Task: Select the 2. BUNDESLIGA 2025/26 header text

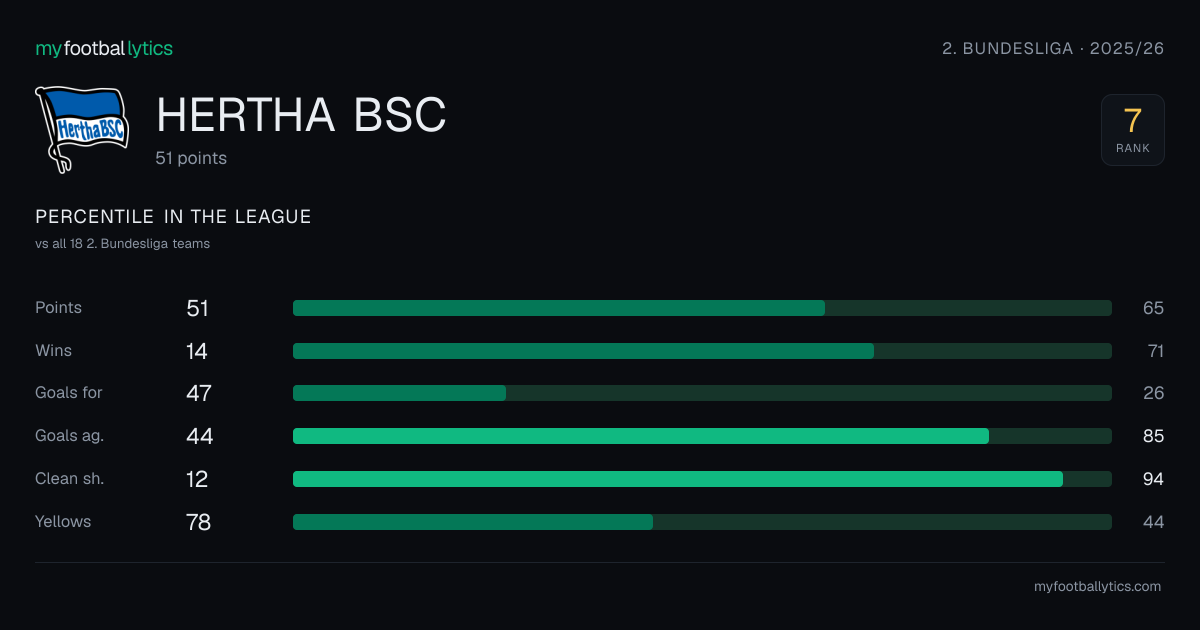Action: (x=1053, y=48)
